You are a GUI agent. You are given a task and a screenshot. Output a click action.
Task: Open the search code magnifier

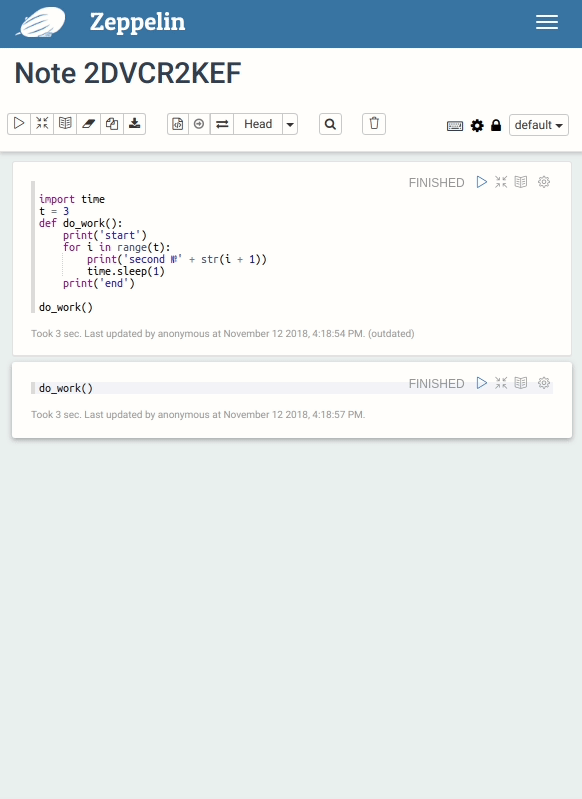pyautogui.click(x=330, y=124)
